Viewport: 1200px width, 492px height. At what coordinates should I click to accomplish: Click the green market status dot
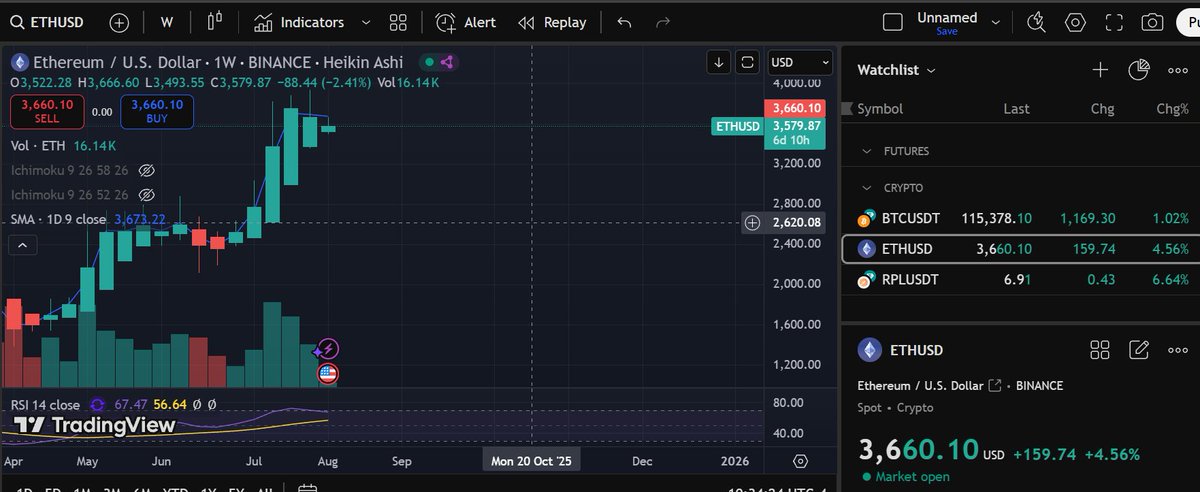click(427, 62)
